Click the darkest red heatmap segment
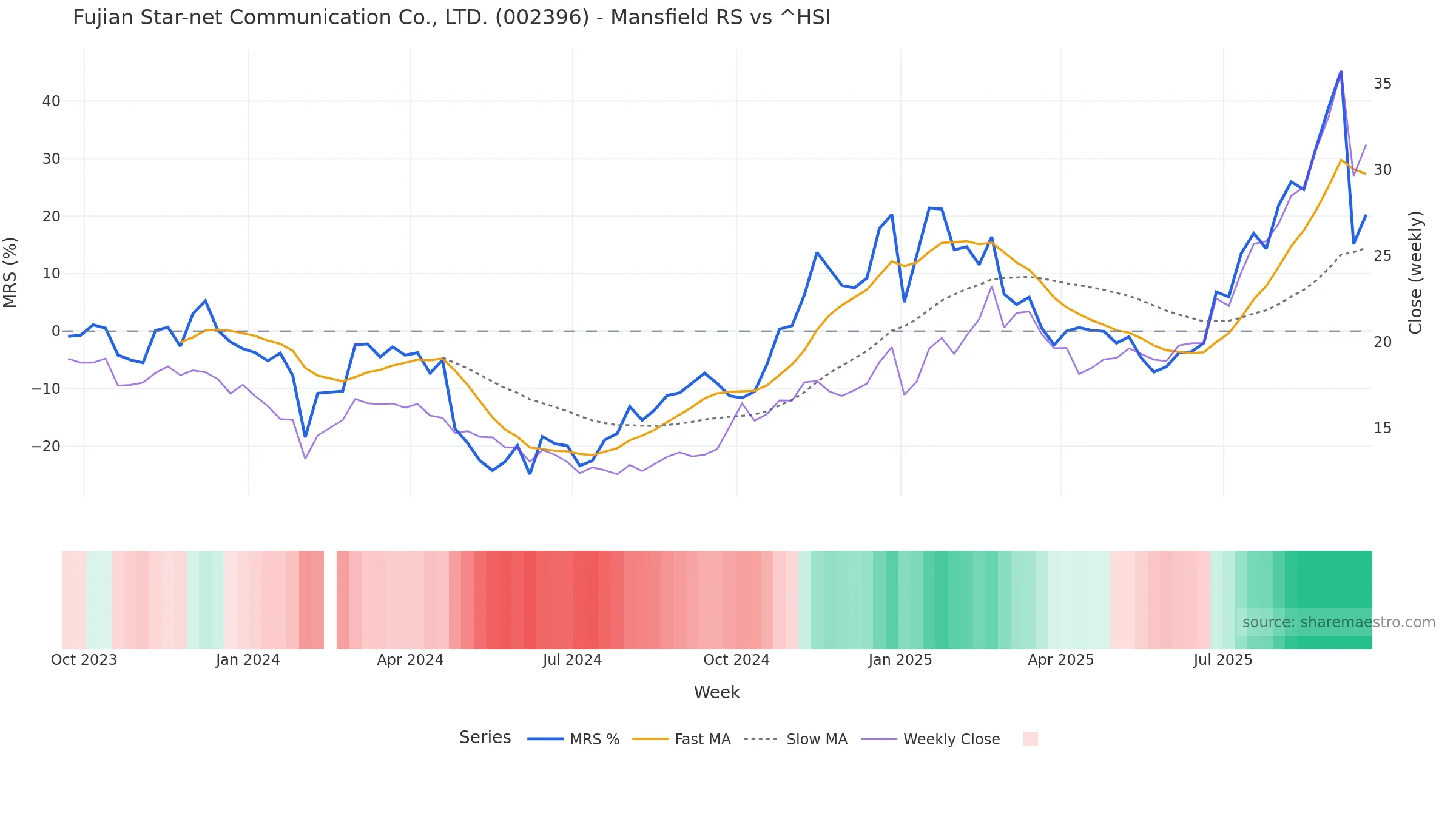Viewport: 1456px width, 819px height. [x=530, y=600]
